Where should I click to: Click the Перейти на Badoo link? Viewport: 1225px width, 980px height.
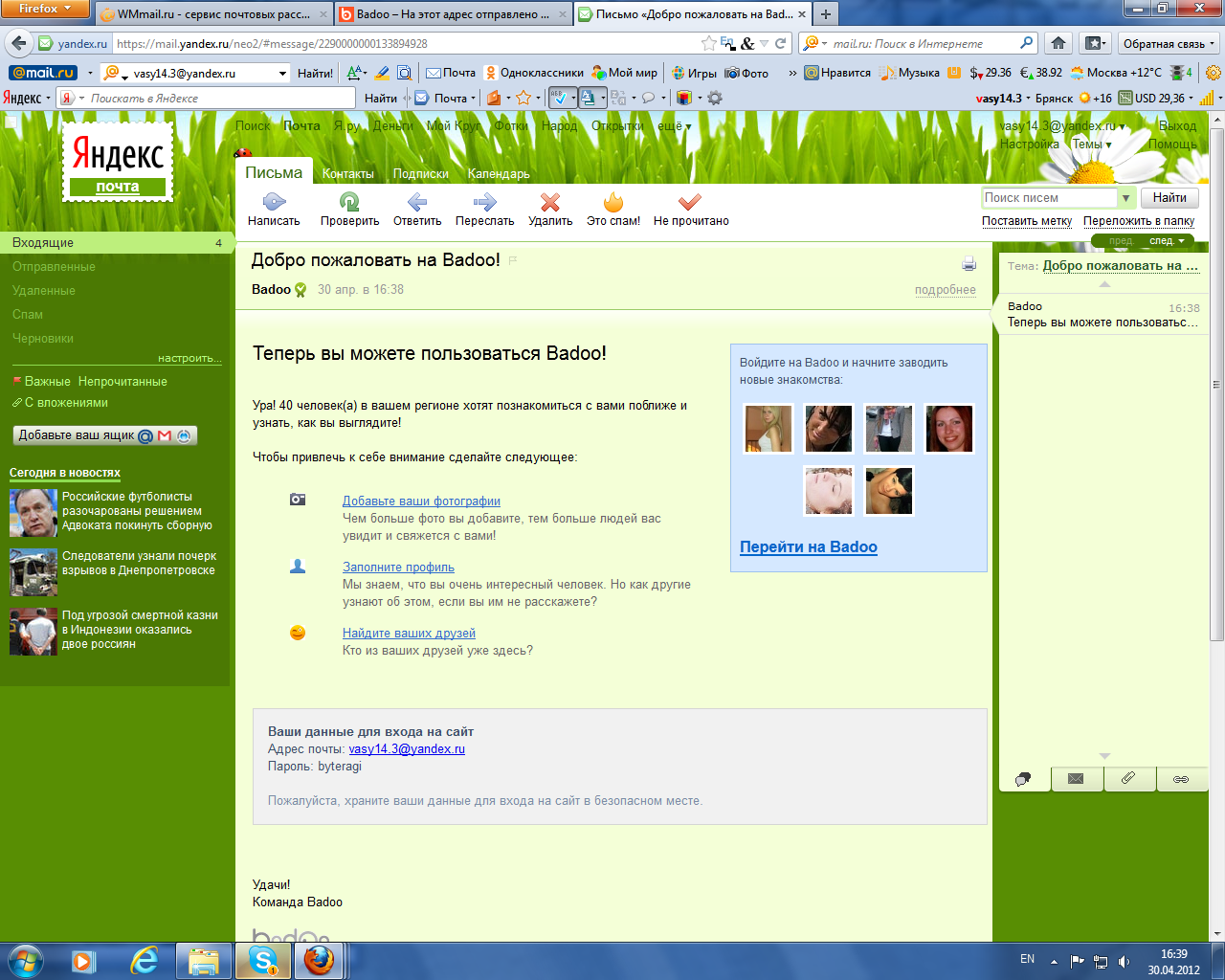(x=809, y=546)
